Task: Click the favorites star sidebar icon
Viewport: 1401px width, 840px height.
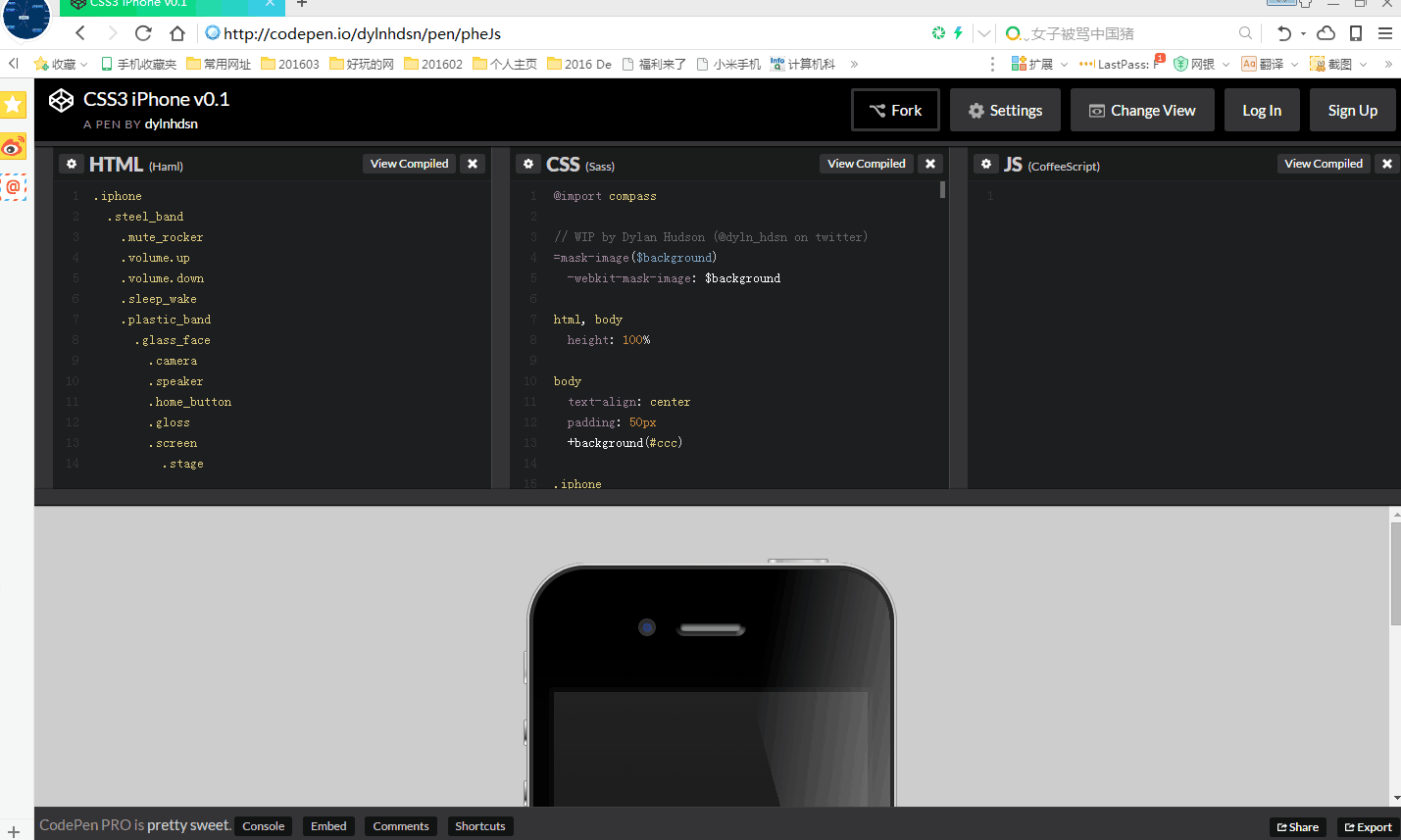Action: pyautogui.click(x=13, y=104)
